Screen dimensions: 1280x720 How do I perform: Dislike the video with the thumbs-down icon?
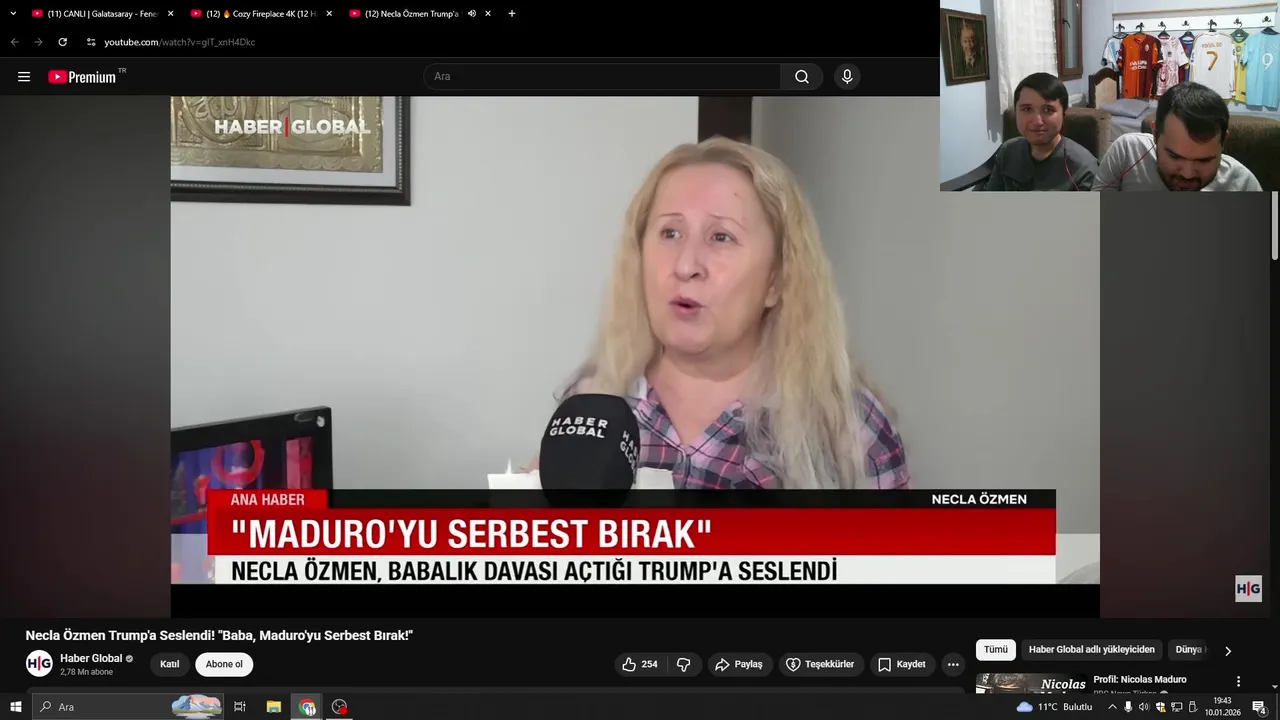click(684, 664)
